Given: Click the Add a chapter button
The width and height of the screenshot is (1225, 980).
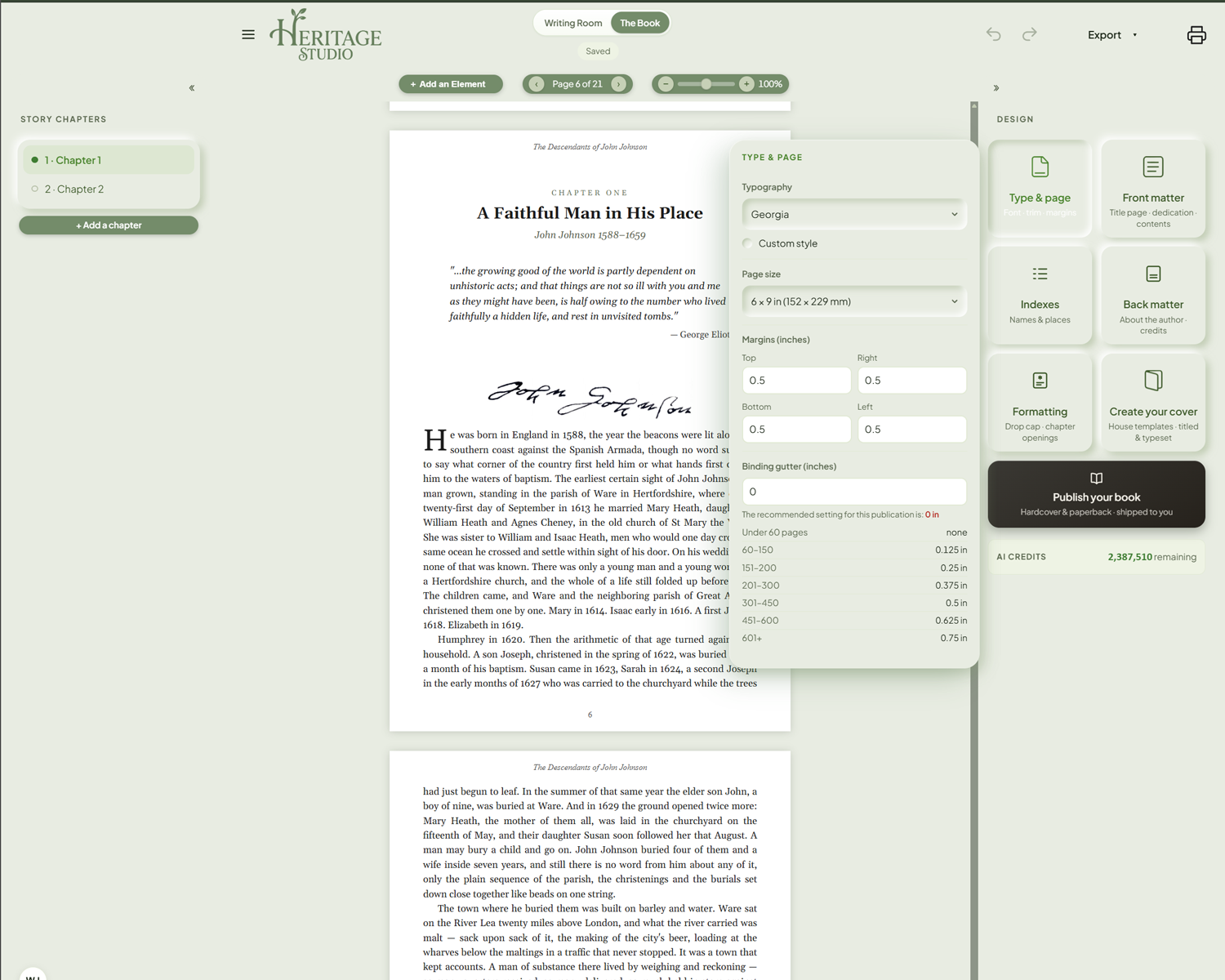Looking at the screenshot, I should (x=109, y=225).
